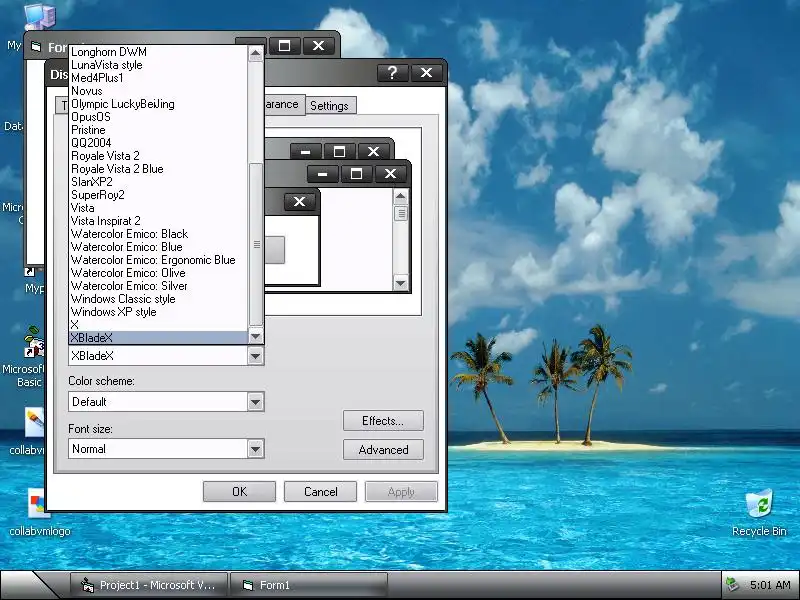Select Windows XP style
This screenshot has width=800, height=600.
[158, 312]
